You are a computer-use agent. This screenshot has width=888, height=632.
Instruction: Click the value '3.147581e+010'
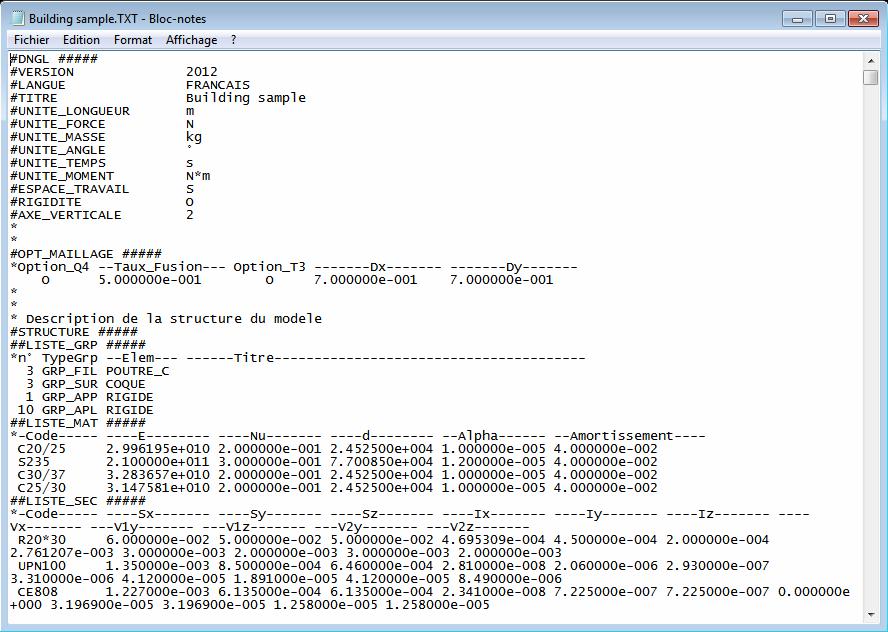157,489
